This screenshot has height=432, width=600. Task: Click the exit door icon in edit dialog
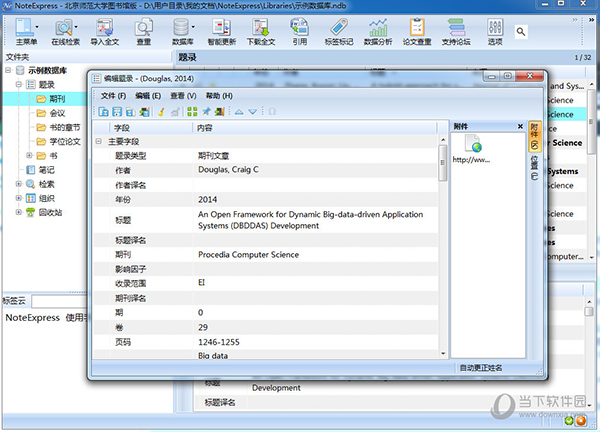pyautogui.click(x=219, y=112)
